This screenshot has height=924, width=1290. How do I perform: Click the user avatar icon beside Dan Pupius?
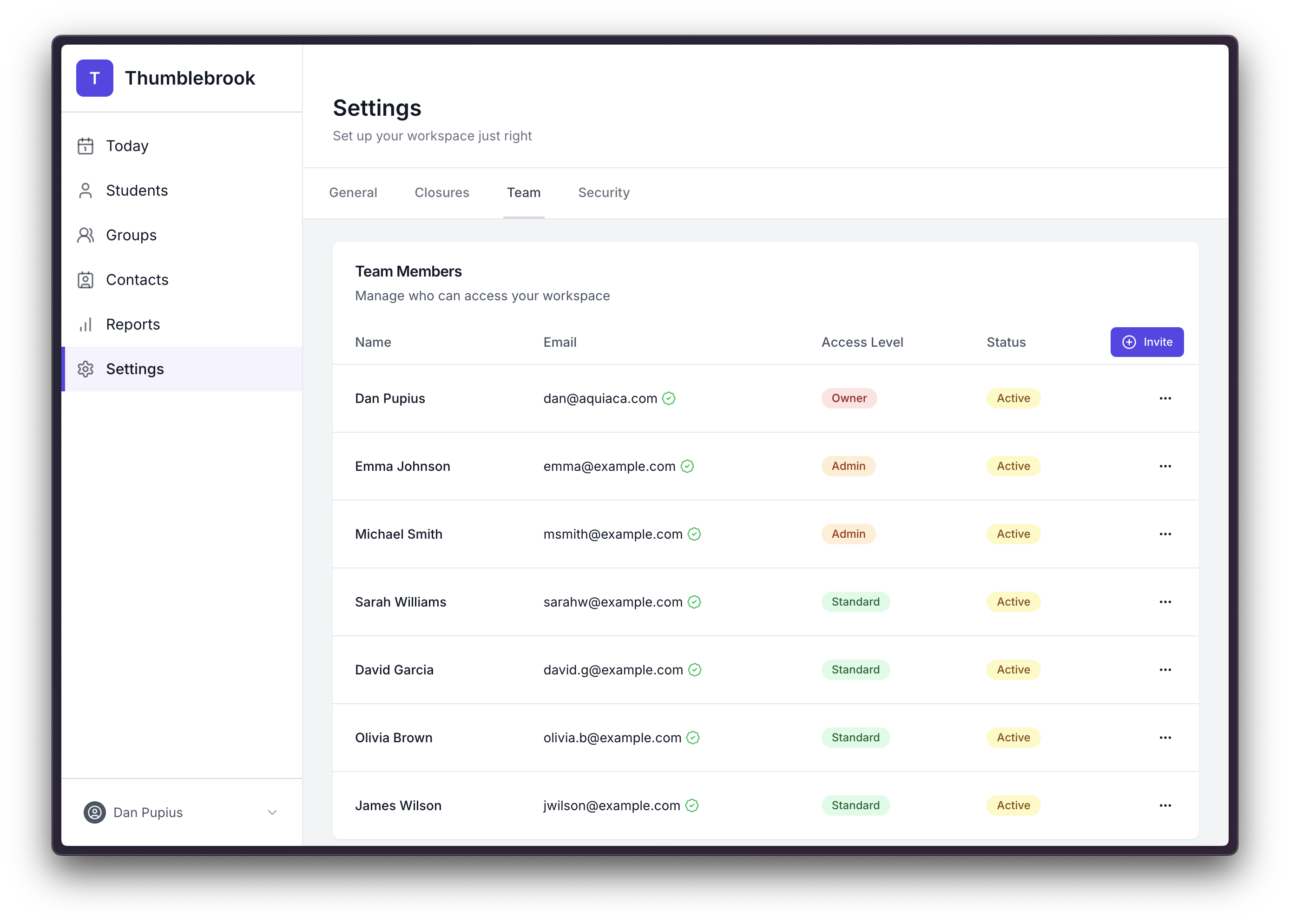(x=94, y=812)
